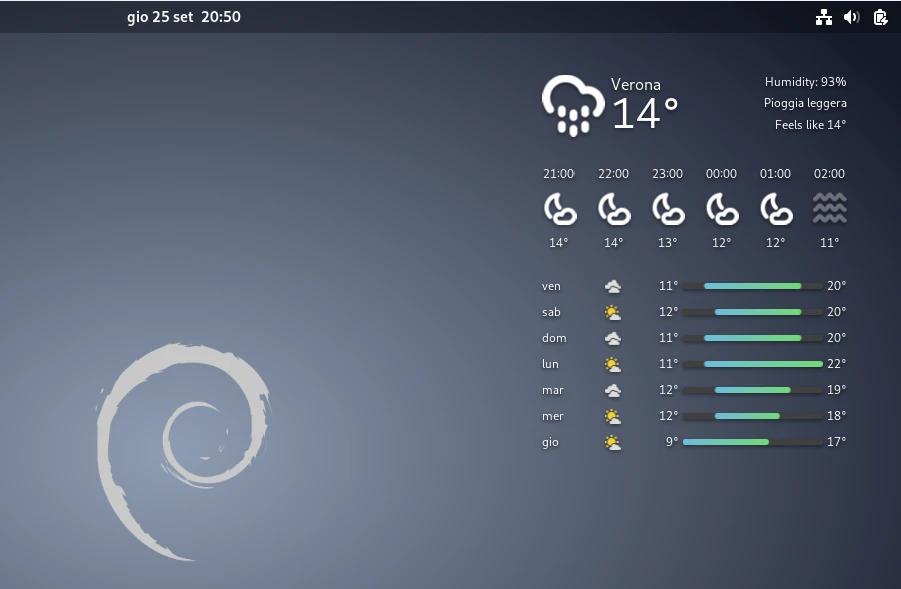Open the system status tray menu

click(x=852, y=17)
